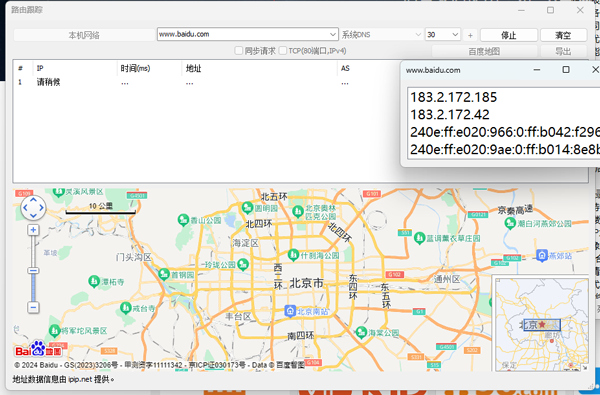The width and height of the screenshot is (600, 395).
Task: Click the 圆明园 park marker
Action: pyautogui.click(x=247, y=208)
